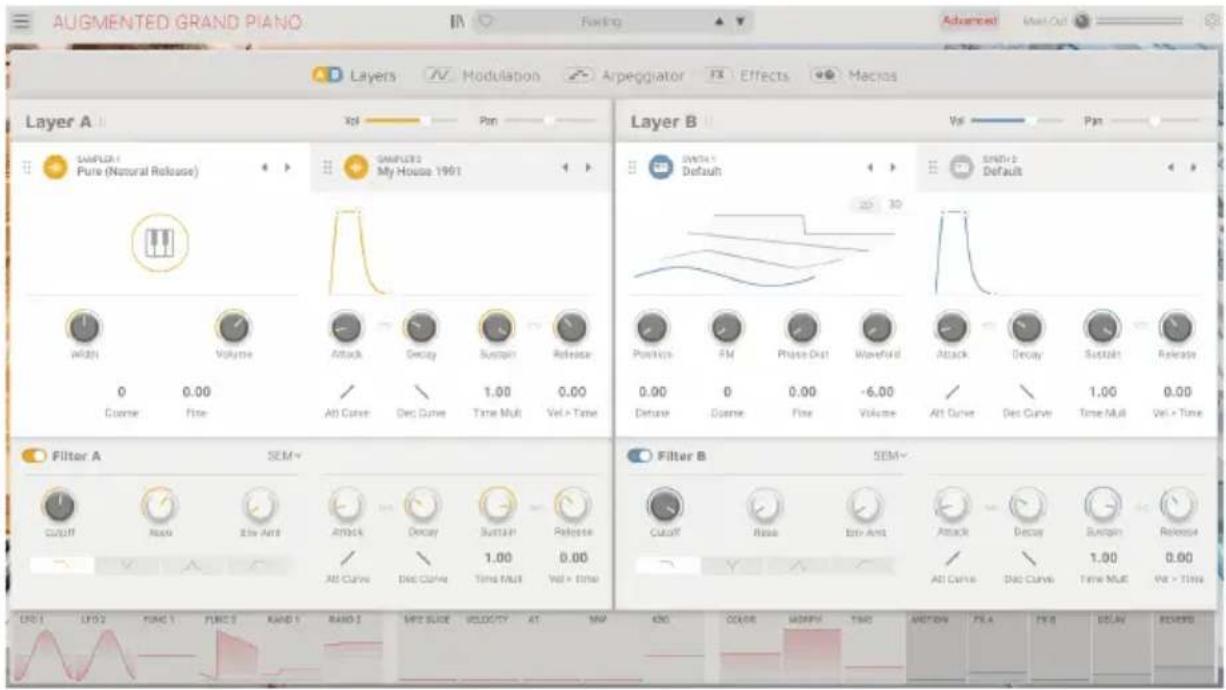The width and height of the screenshot is (1226, 690).
Task: Open the Macros tab
Action: pyautogui.click(x=853, y=75)
